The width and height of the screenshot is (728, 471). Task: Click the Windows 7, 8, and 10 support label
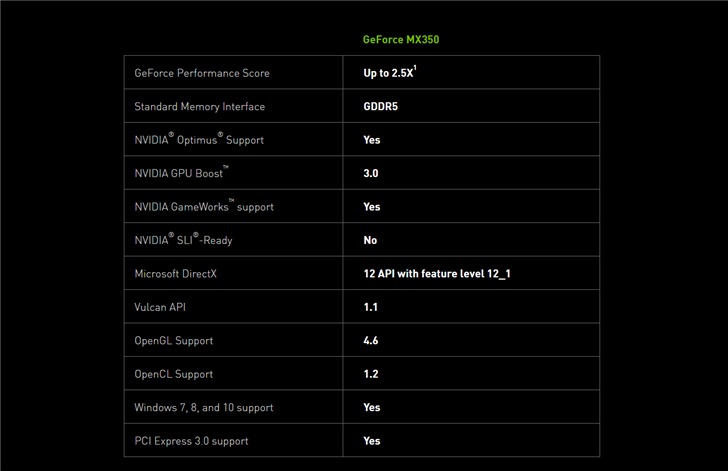click(204, 407)
